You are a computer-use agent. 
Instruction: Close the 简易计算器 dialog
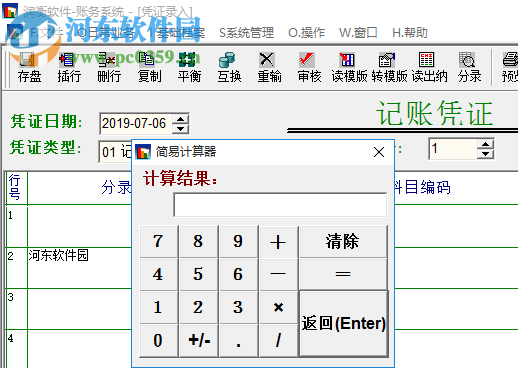[379, 152]
